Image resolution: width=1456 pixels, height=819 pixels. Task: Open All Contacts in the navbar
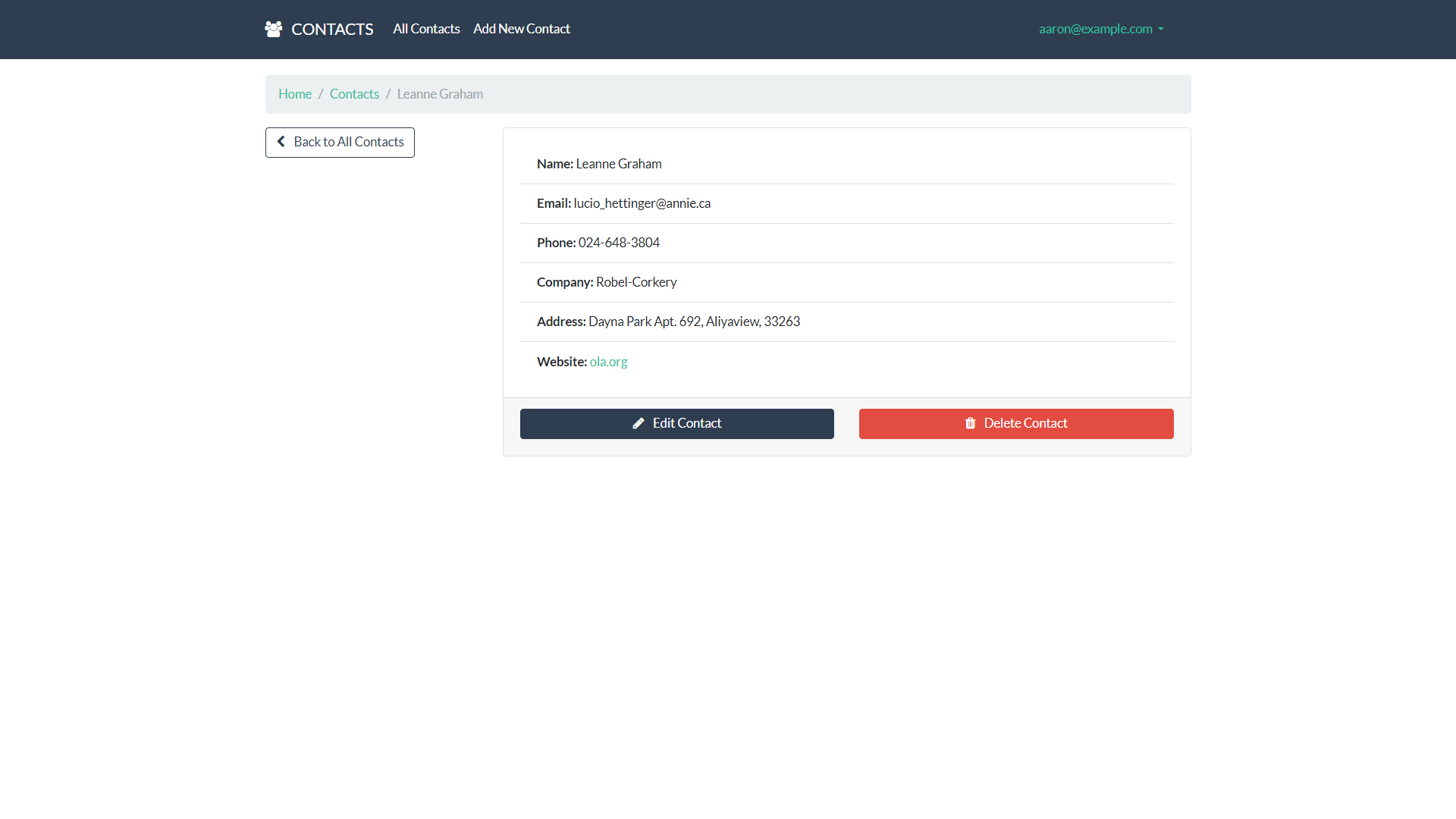[426, 29]
